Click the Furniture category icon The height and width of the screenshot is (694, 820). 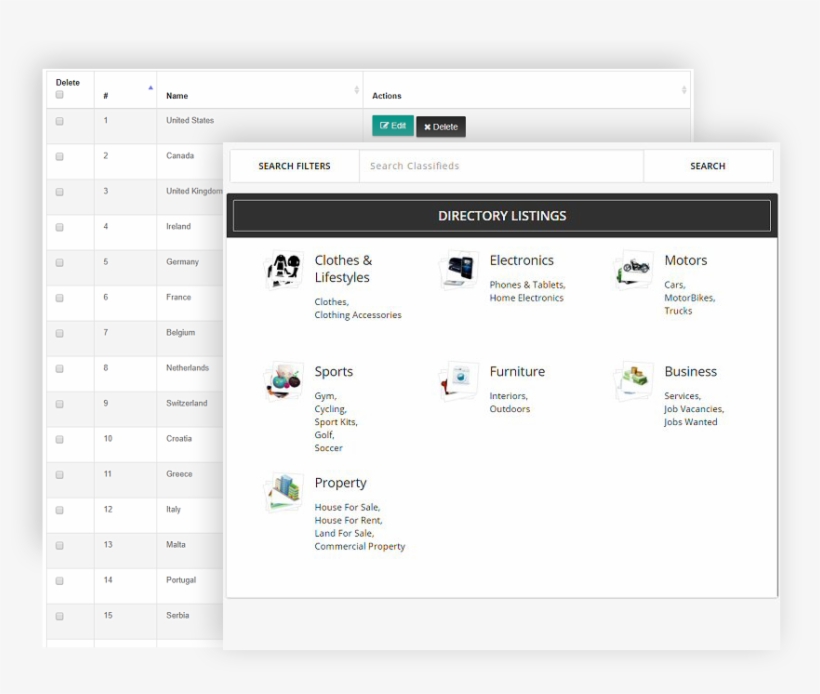click(x=457, y=377)
